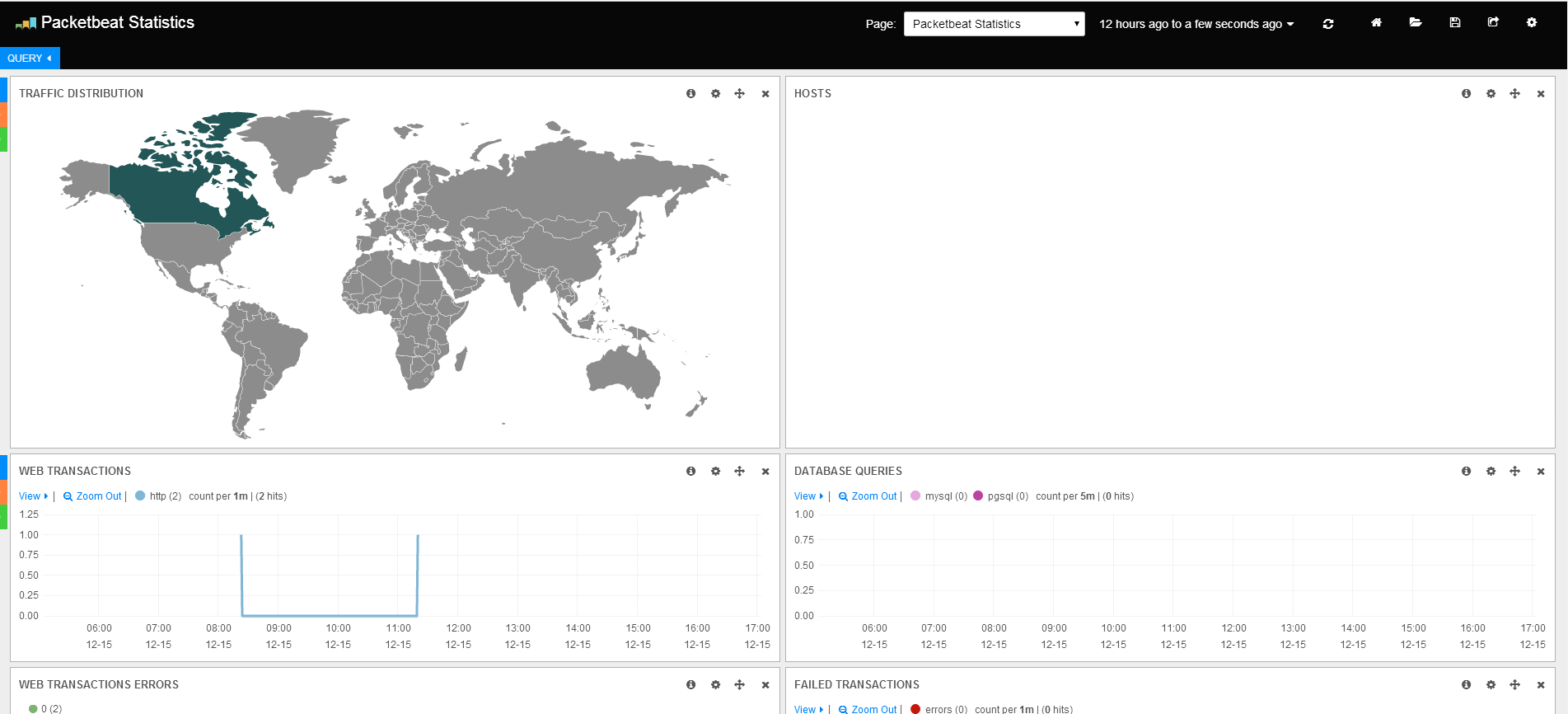Remove the Traffic Distribution panel
The width and height of the screenshot is (1568, 714).
765,94
